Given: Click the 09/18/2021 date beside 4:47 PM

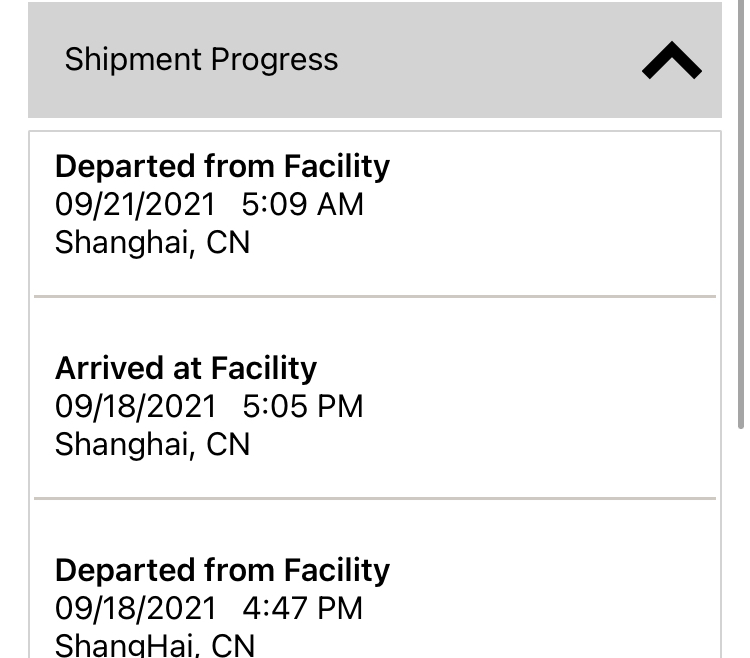Looking at the screenshot, I should tap(135, 609).
